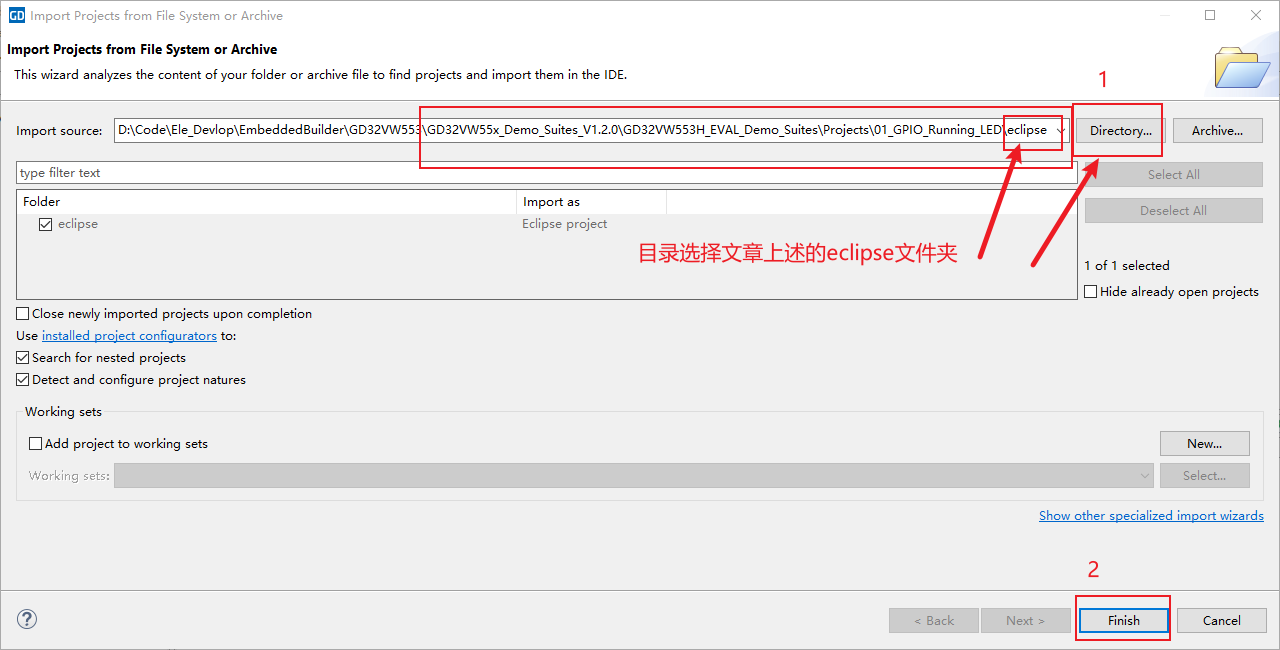Click the type filter text field
Image resolution: width=1280 pixels, height=650 pixels.
540,173
